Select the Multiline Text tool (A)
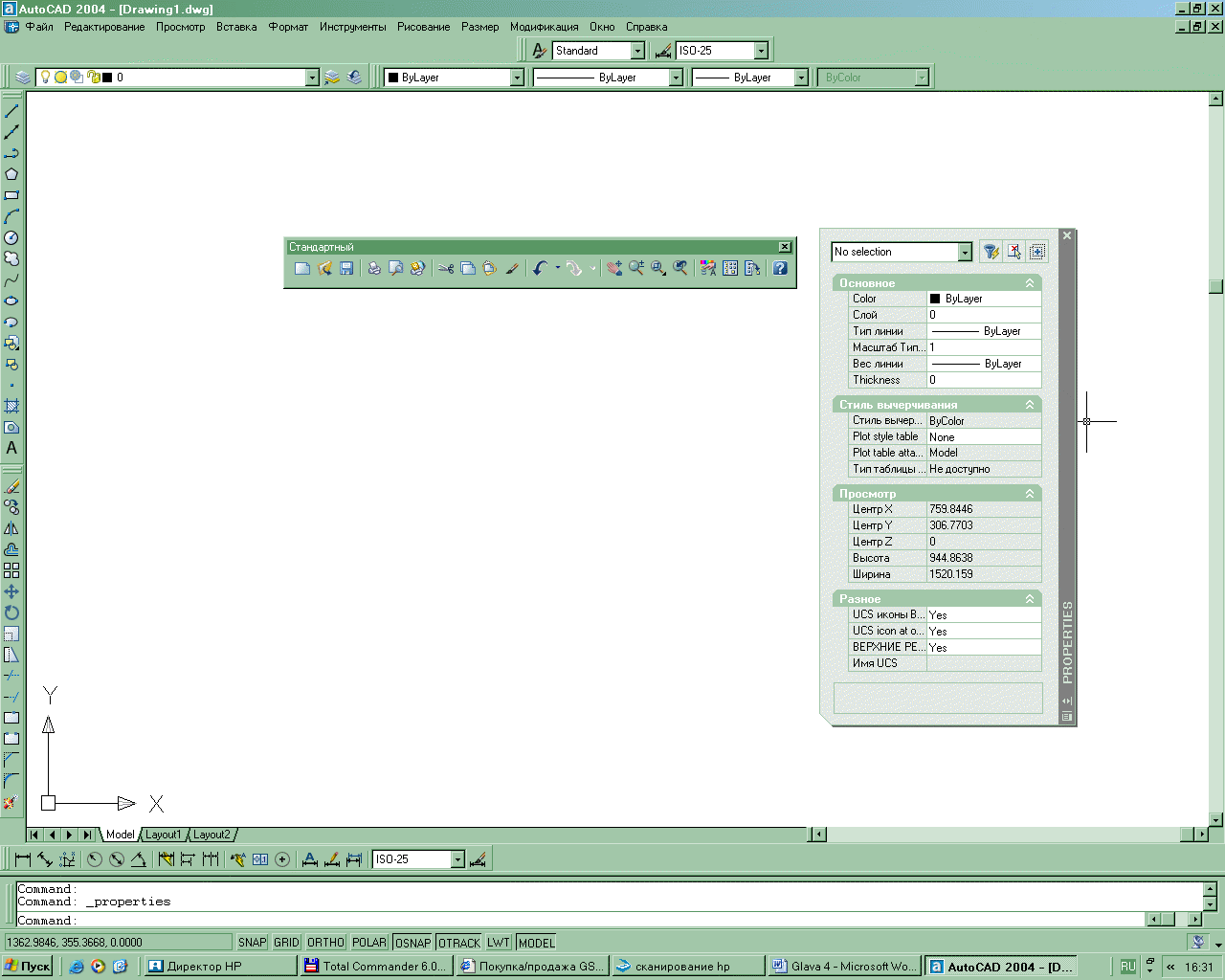Viewport: 1225px width, 980px height. 11,448
